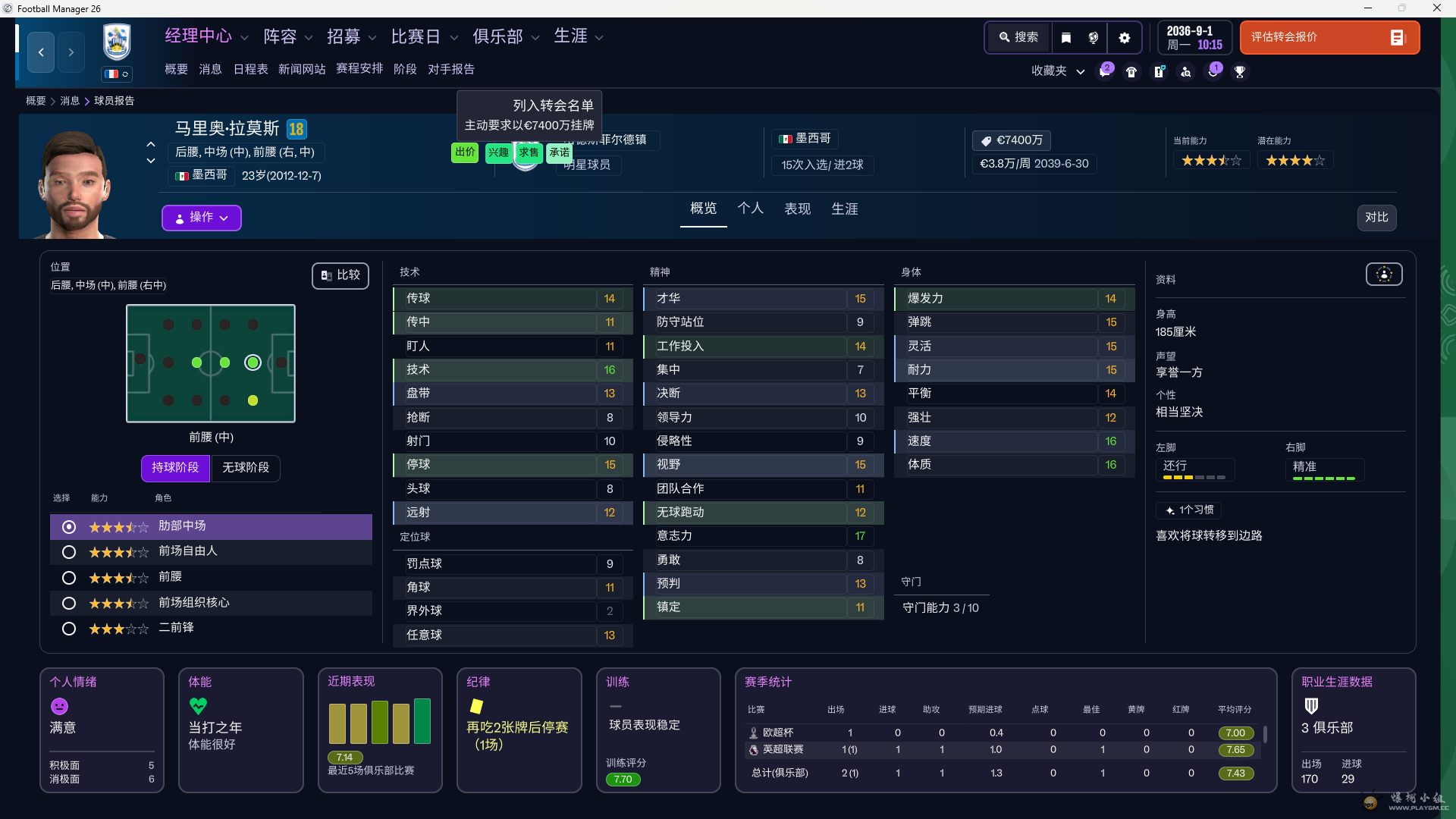Image resolution: width=1456 pixels, height=819 pixels.
Task: Open settings gear icon
Action: point(1125,37)
